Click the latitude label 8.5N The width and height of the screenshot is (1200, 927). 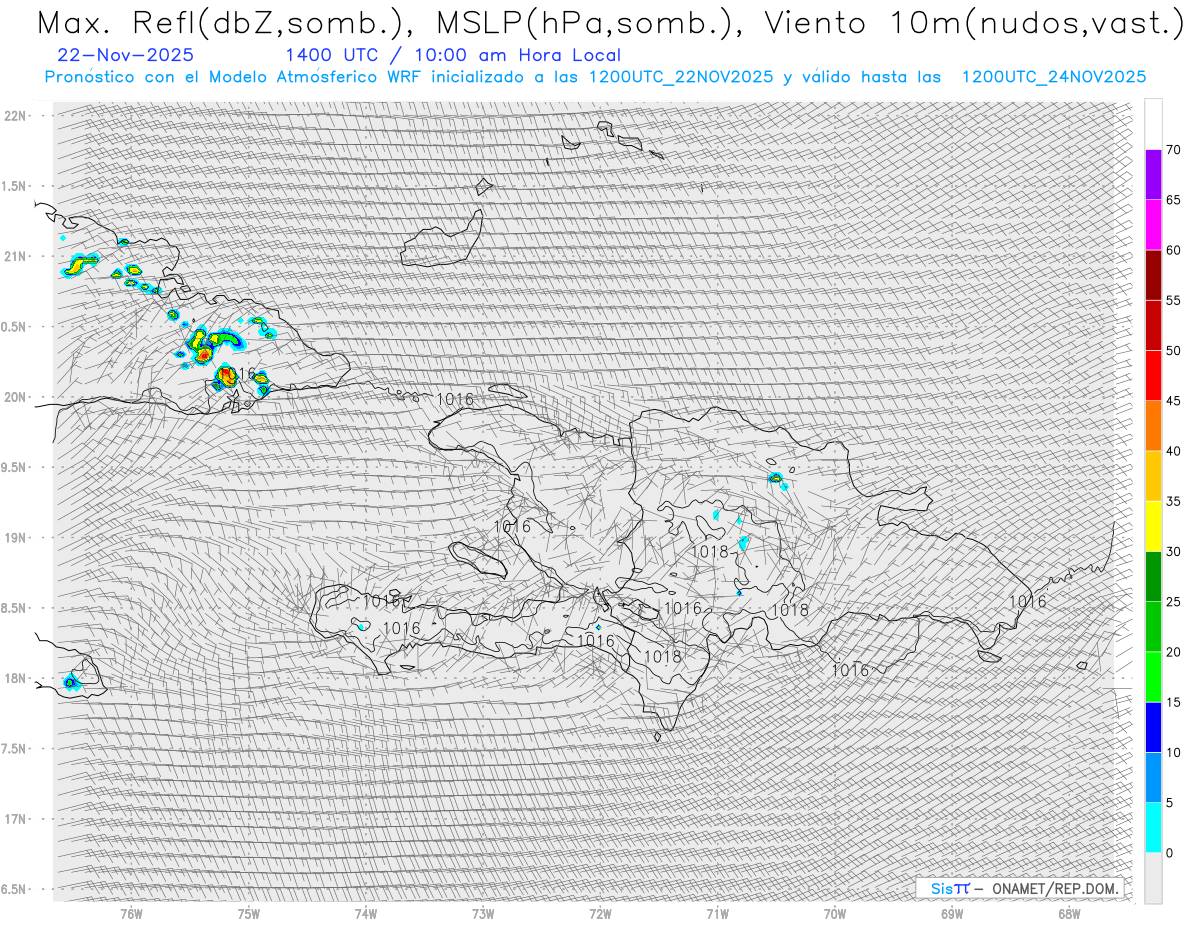pyautogui.click(x=15, y=608)
